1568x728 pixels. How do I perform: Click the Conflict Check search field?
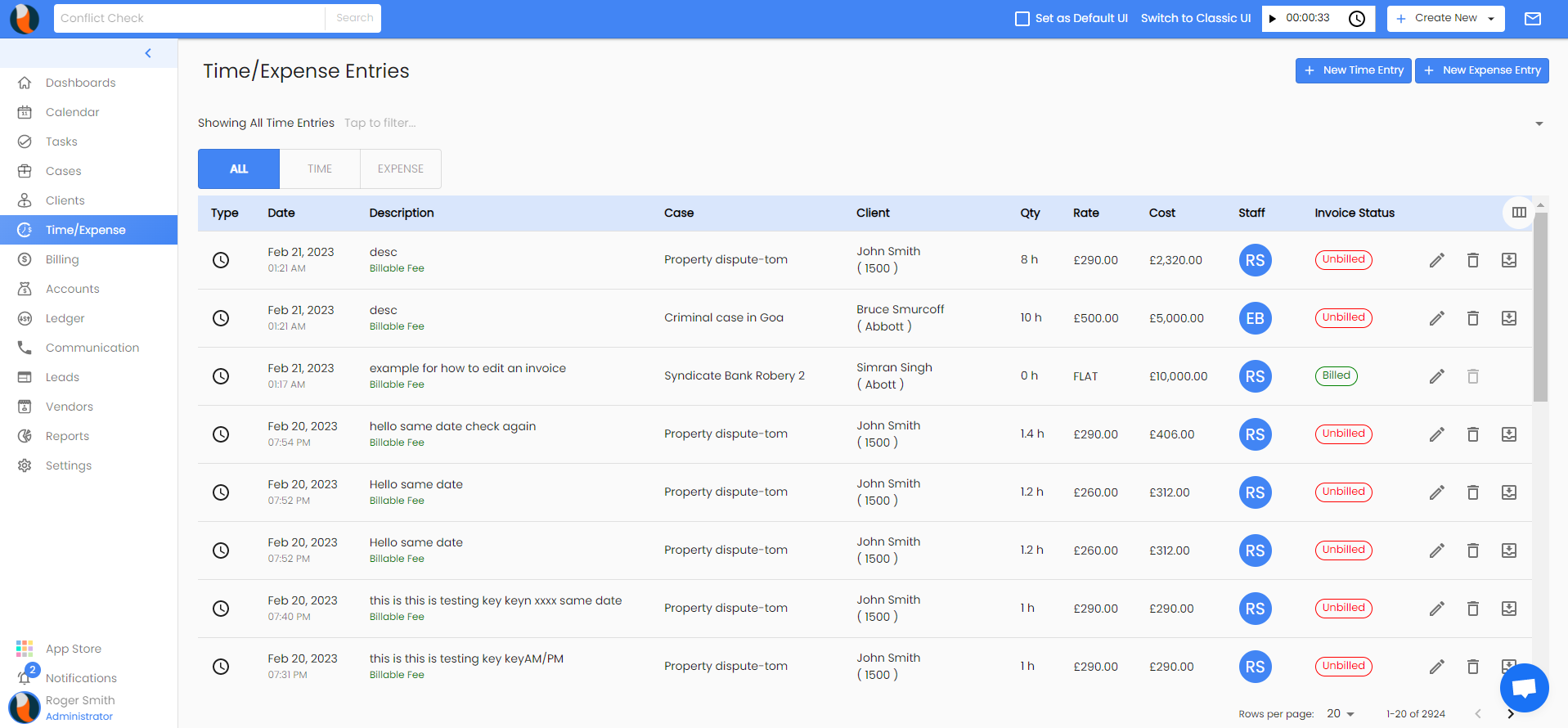(189, 18)
